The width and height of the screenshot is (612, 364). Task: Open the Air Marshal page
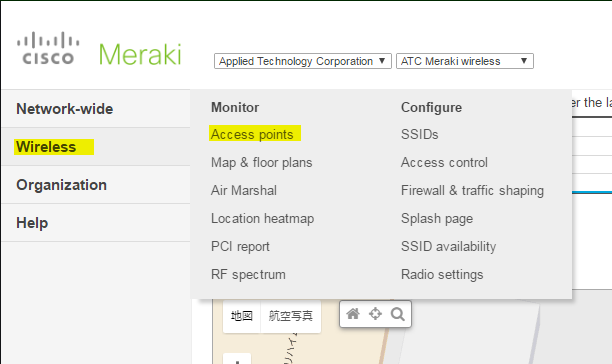(244, 190)
